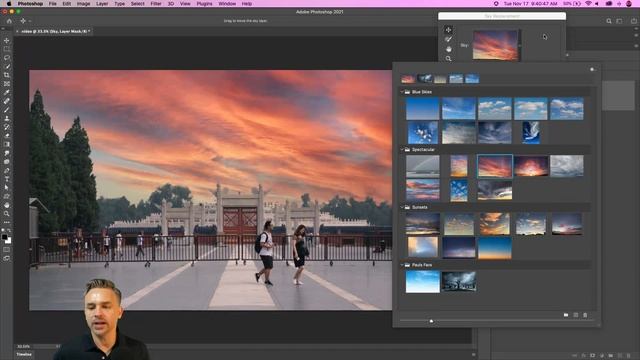This screenshot has height=360, width=640.
Task: Choose the Sky Brush tool in Sky Replacement
Action: click(448, 39)
